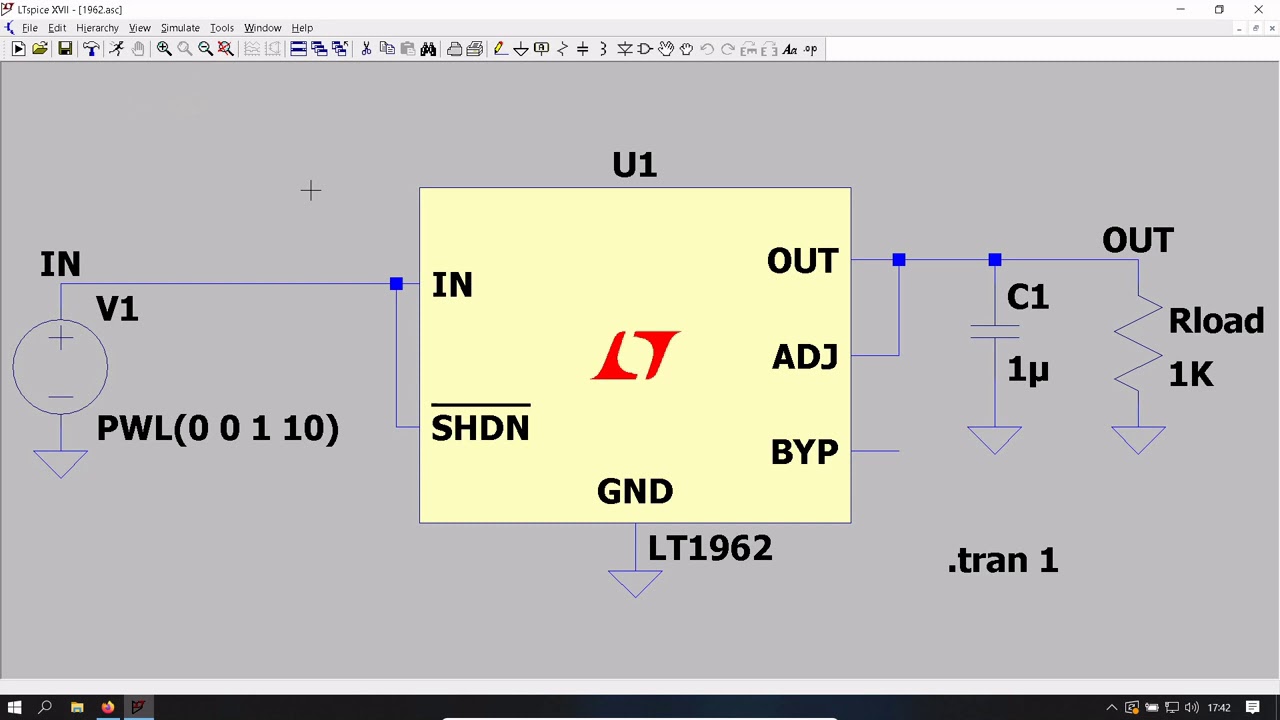Select the Label Net tool

tap(542, 49)
